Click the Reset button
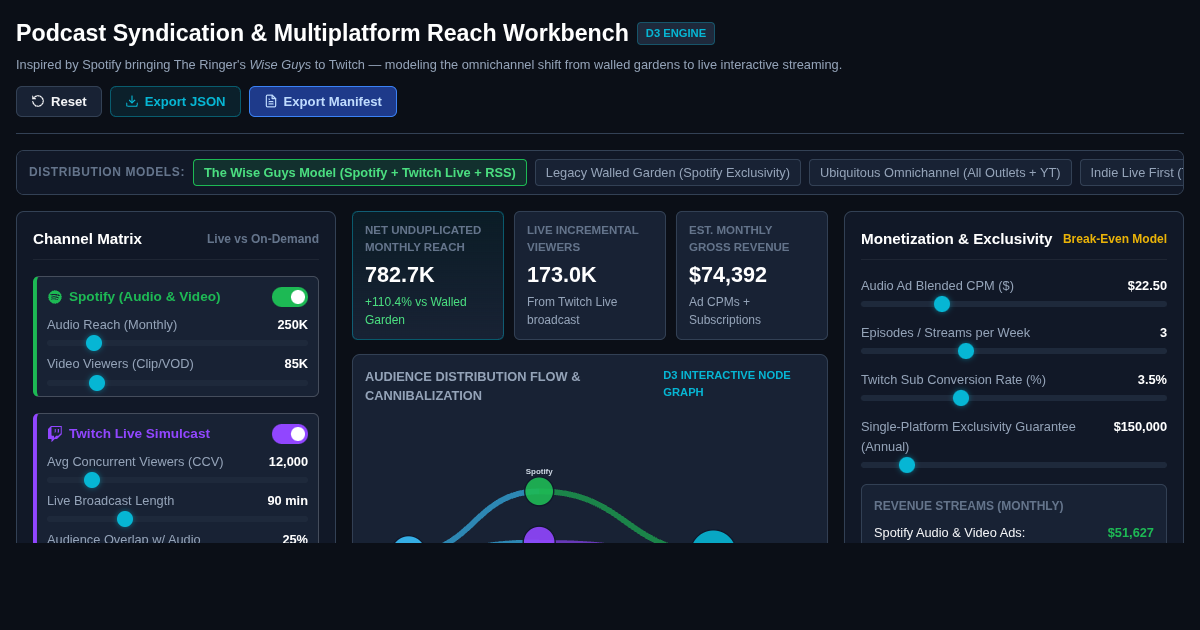1200x630 pixels. 59,101
